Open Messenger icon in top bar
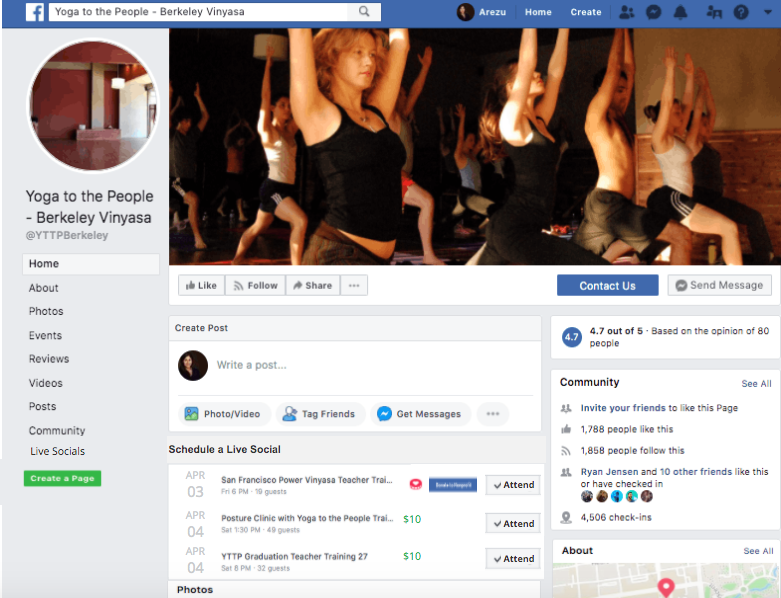This screenshot has width=781, height=598. (x=653, y=12)
